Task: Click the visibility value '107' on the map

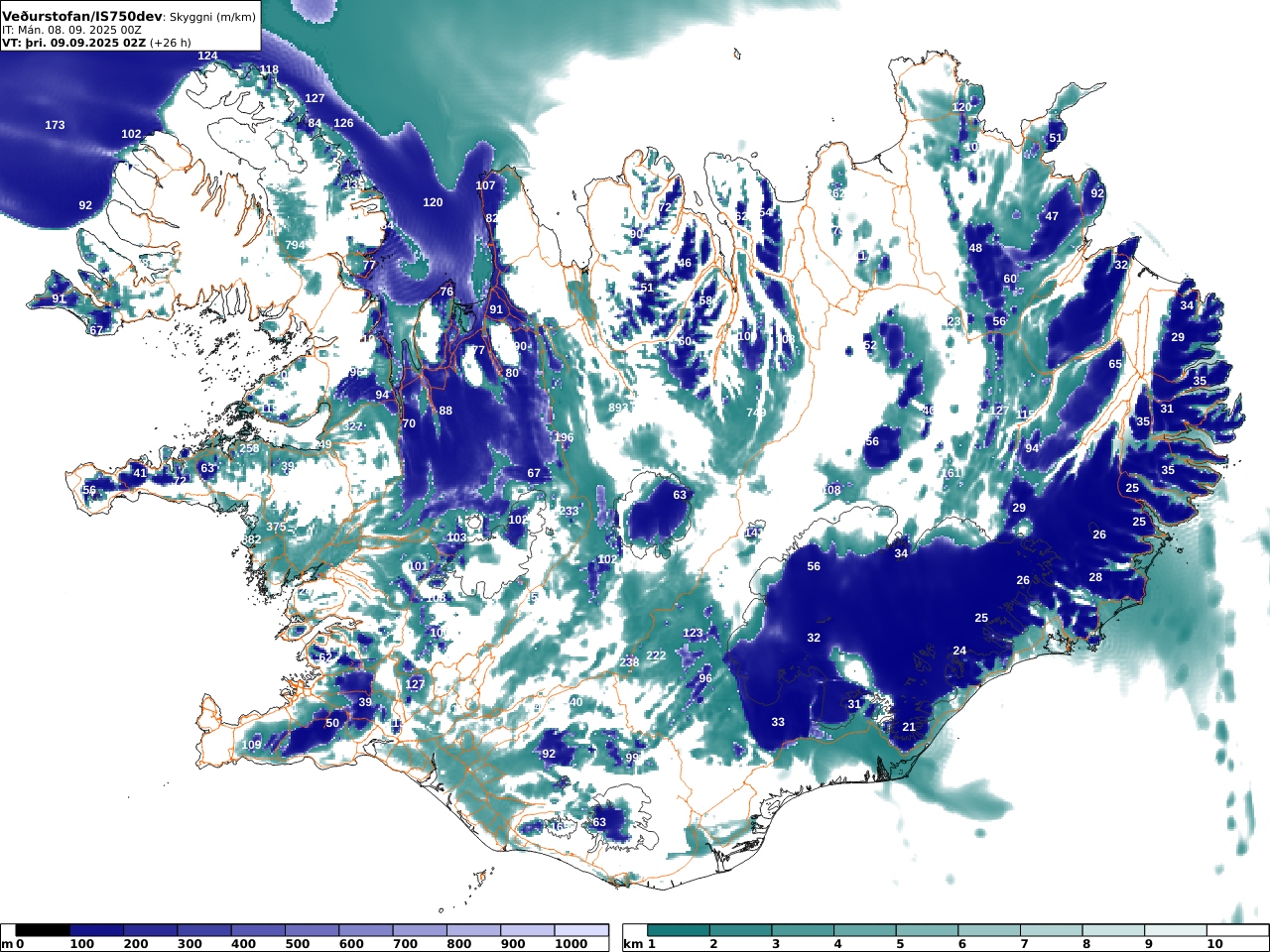Action: [485, 185]
